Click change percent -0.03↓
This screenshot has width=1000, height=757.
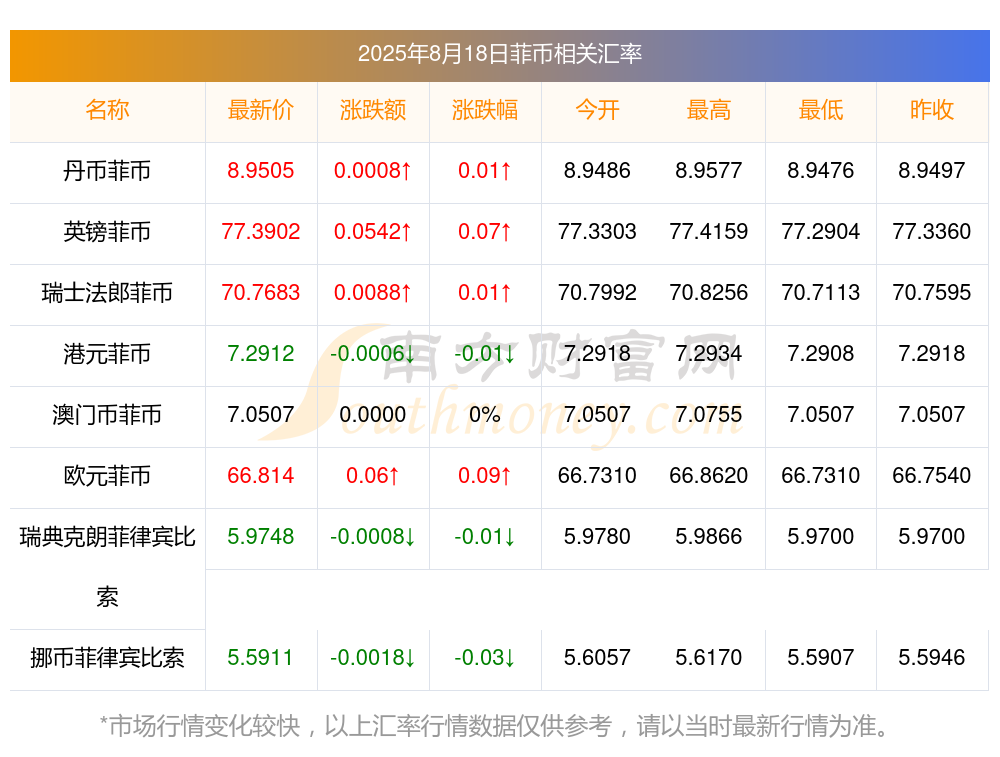coord(485,658)
